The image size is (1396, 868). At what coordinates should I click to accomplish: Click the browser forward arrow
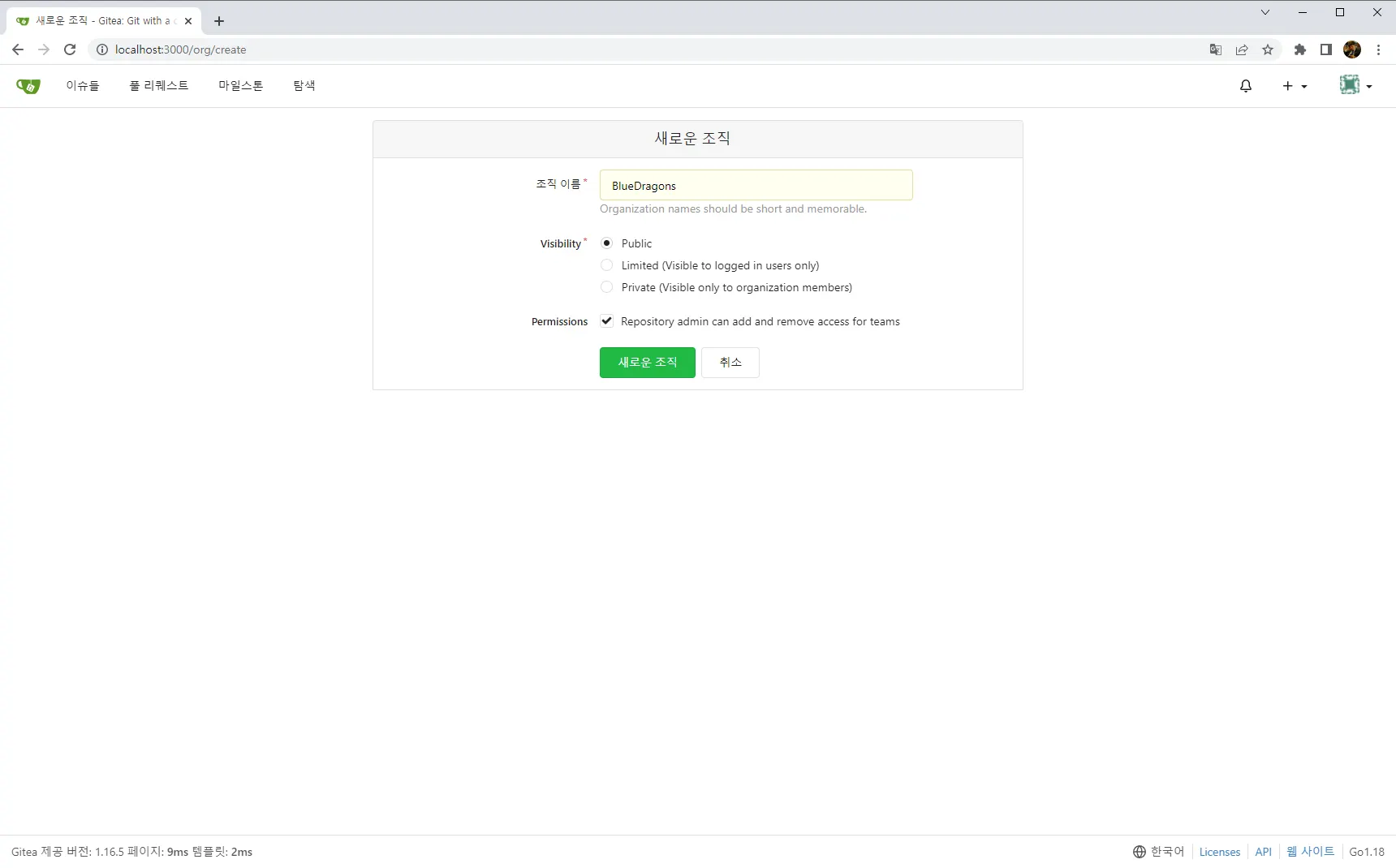44,49
